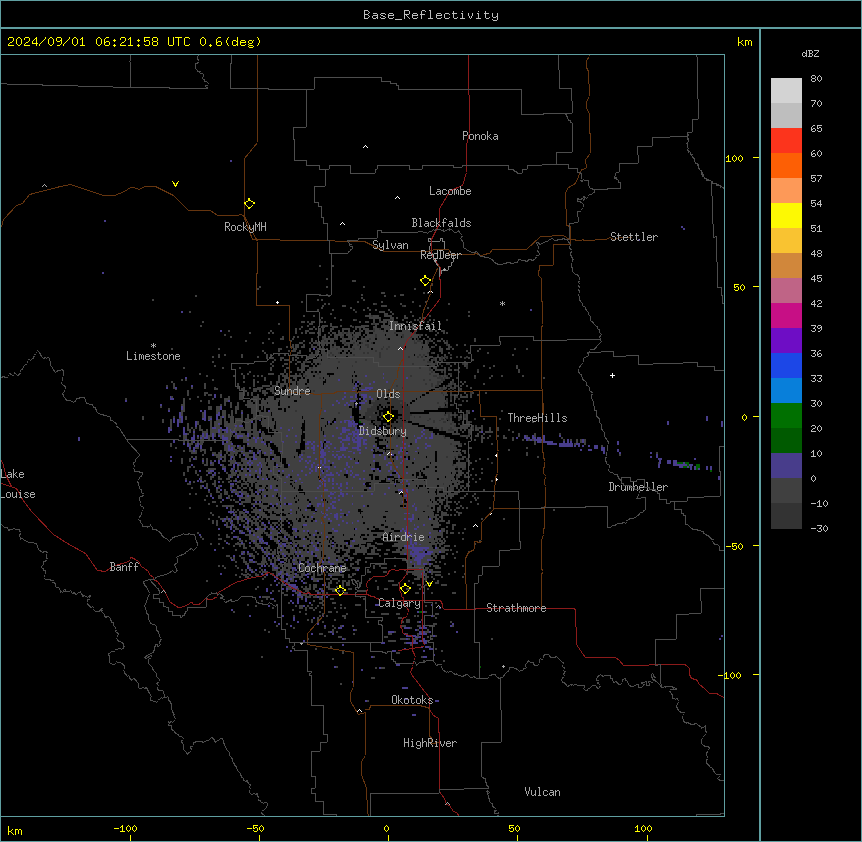Click the Lacombe city label
The width and height of the screenshot is (862, 842).
[450, 191]
